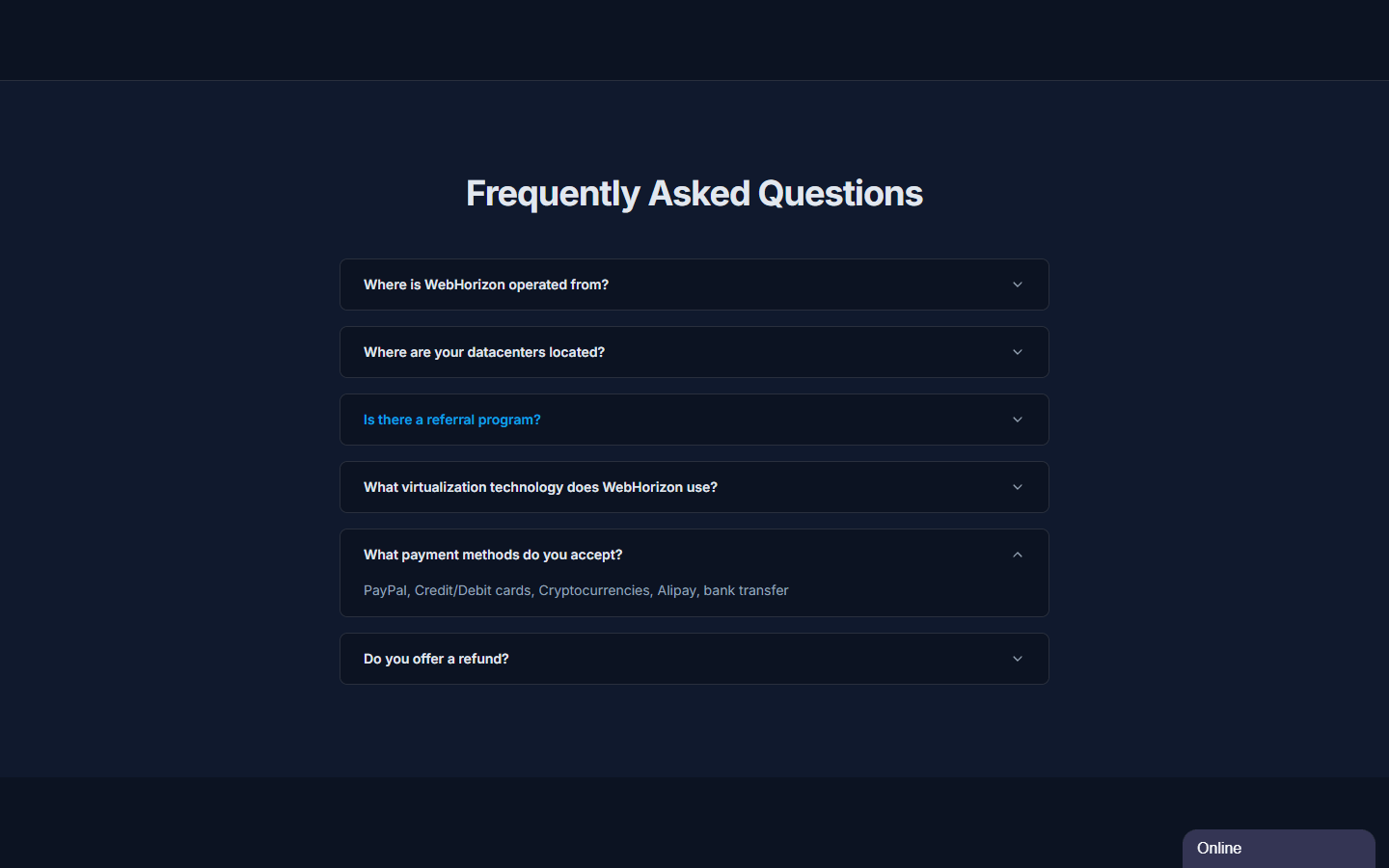Open the Online chat widget

[x=1279, y=849]
